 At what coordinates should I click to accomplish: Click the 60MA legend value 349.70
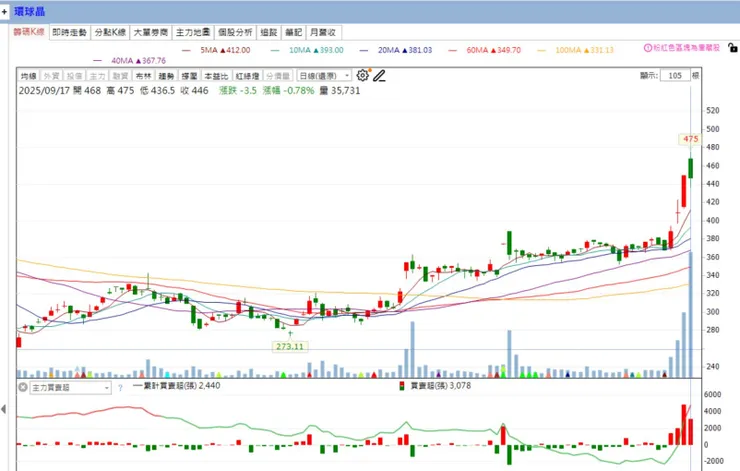[506, 50]
